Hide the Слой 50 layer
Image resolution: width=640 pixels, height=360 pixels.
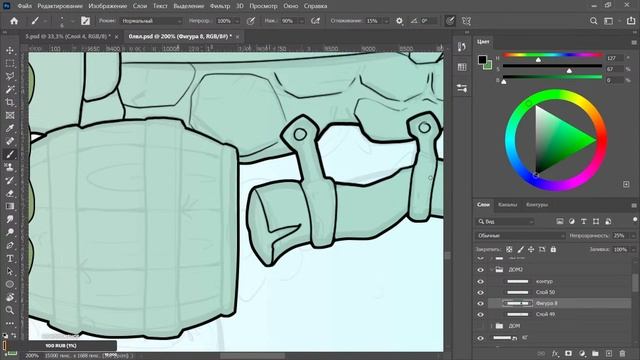point(480,292)
